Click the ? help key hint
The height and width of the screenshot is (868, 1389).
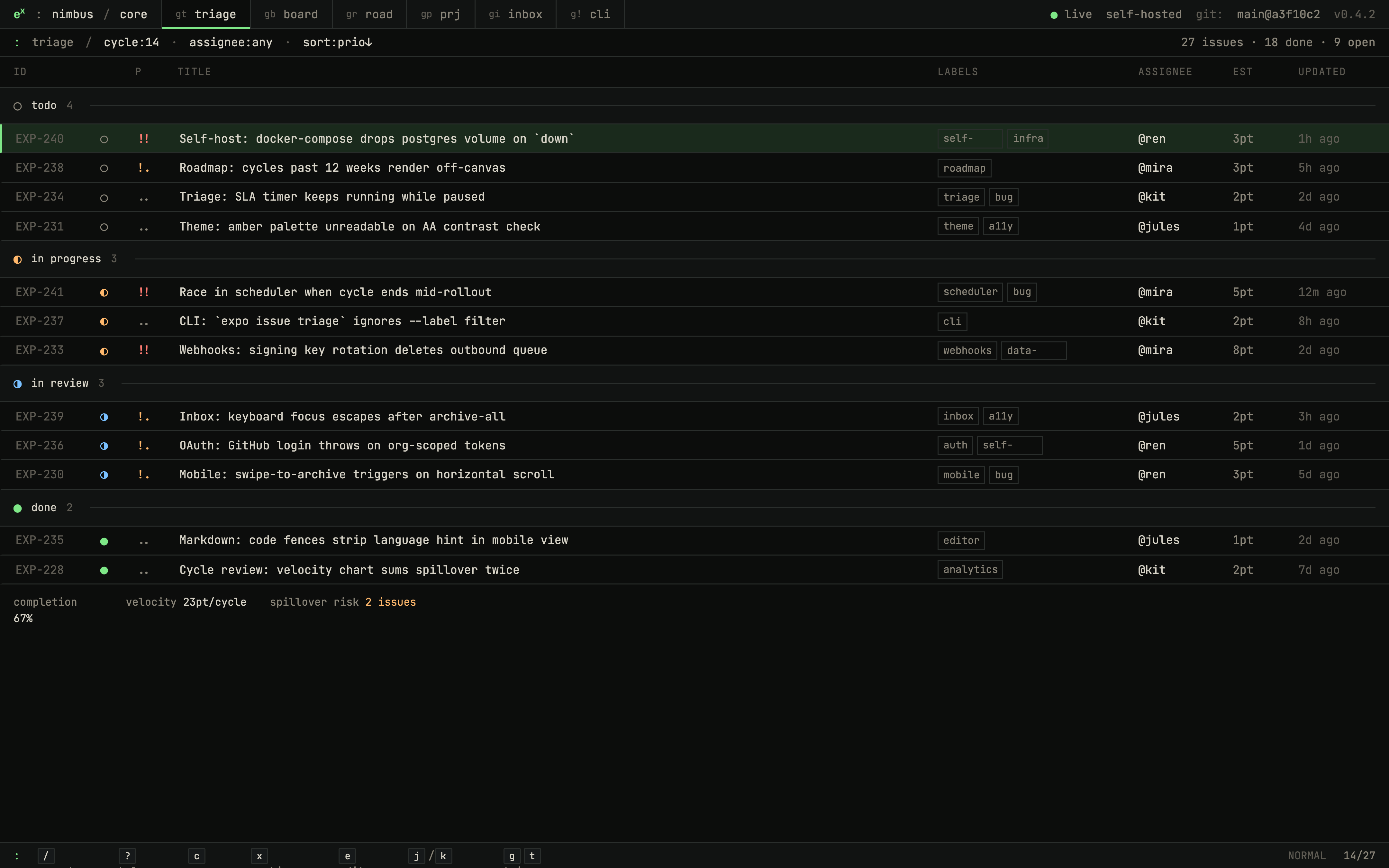127,856
